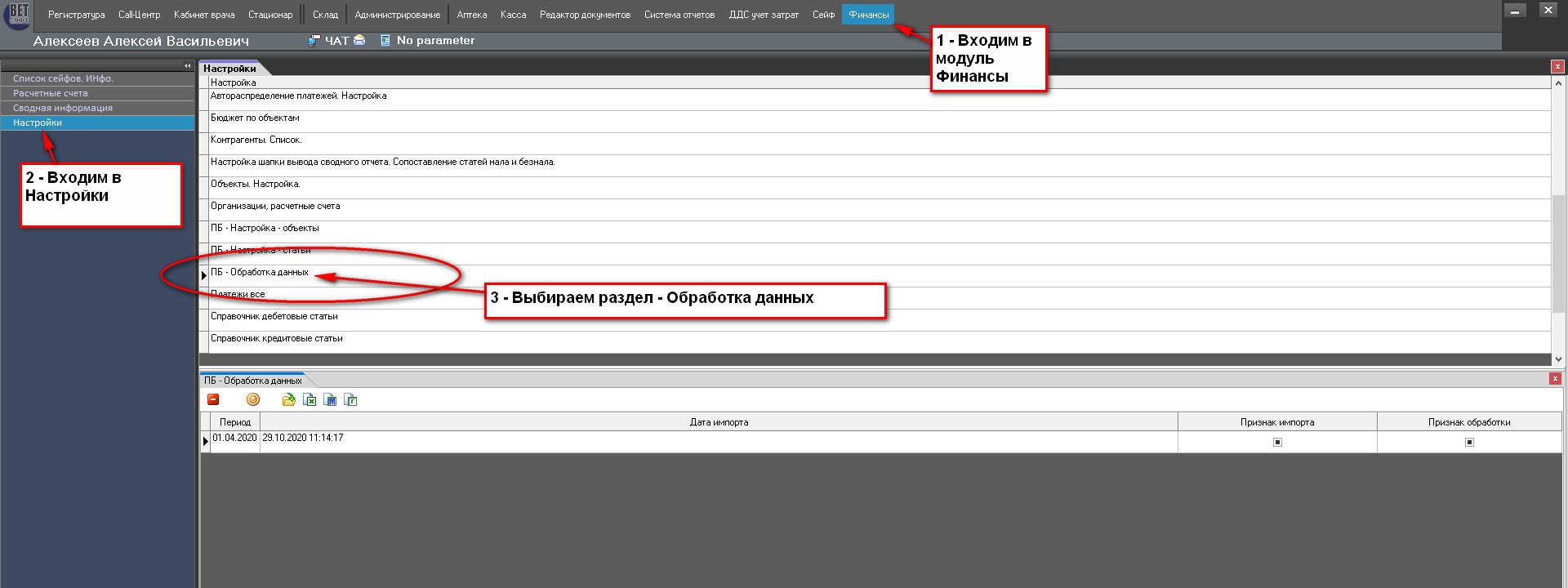Screen dimensions: 1568x588
Task: Click the envelope mail icon beside ЧАТ
Action: tap(359, 41)
